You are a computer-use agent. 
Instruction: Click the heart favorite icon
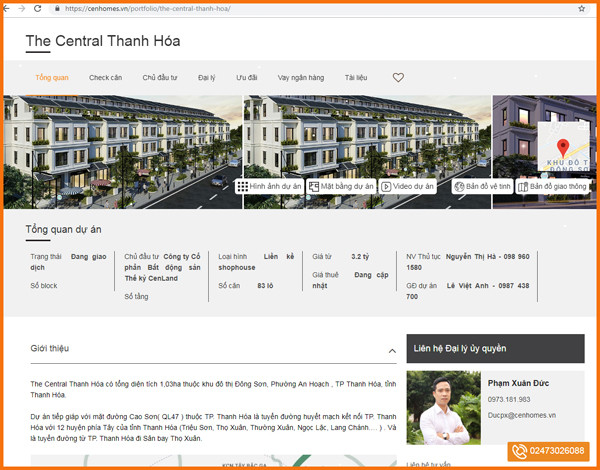point(398,77)
